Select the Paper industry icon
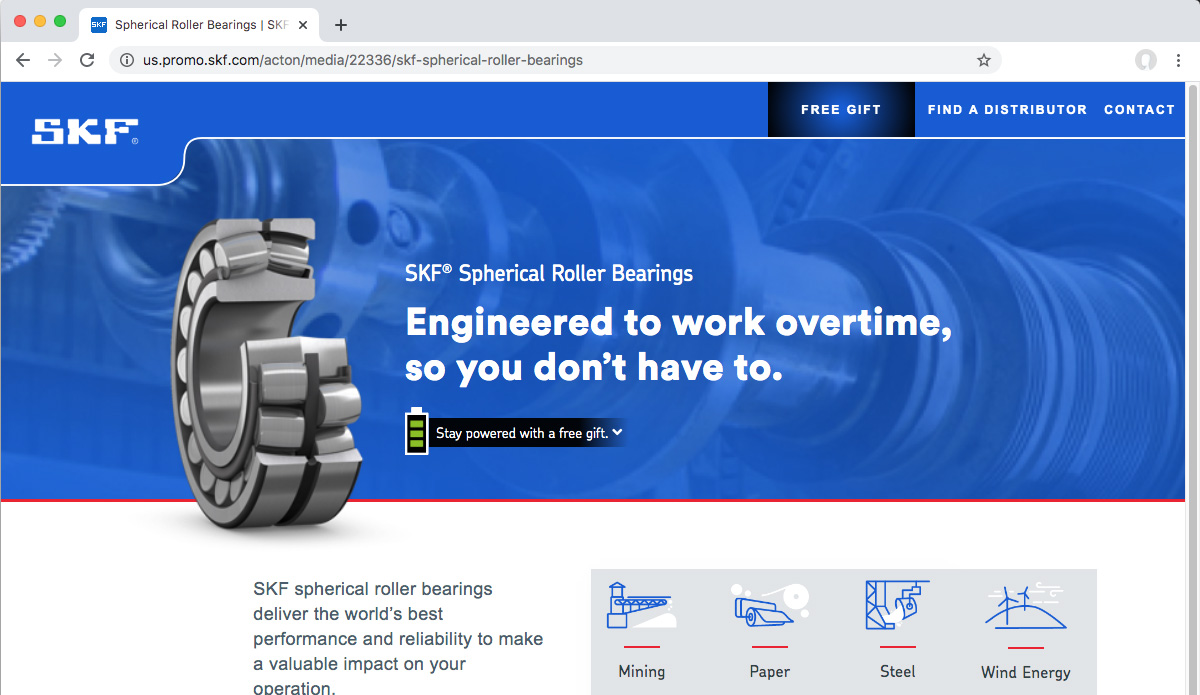Image resolution: width=1200 pixels, height=695 pixels. click(x=769, y=604)
